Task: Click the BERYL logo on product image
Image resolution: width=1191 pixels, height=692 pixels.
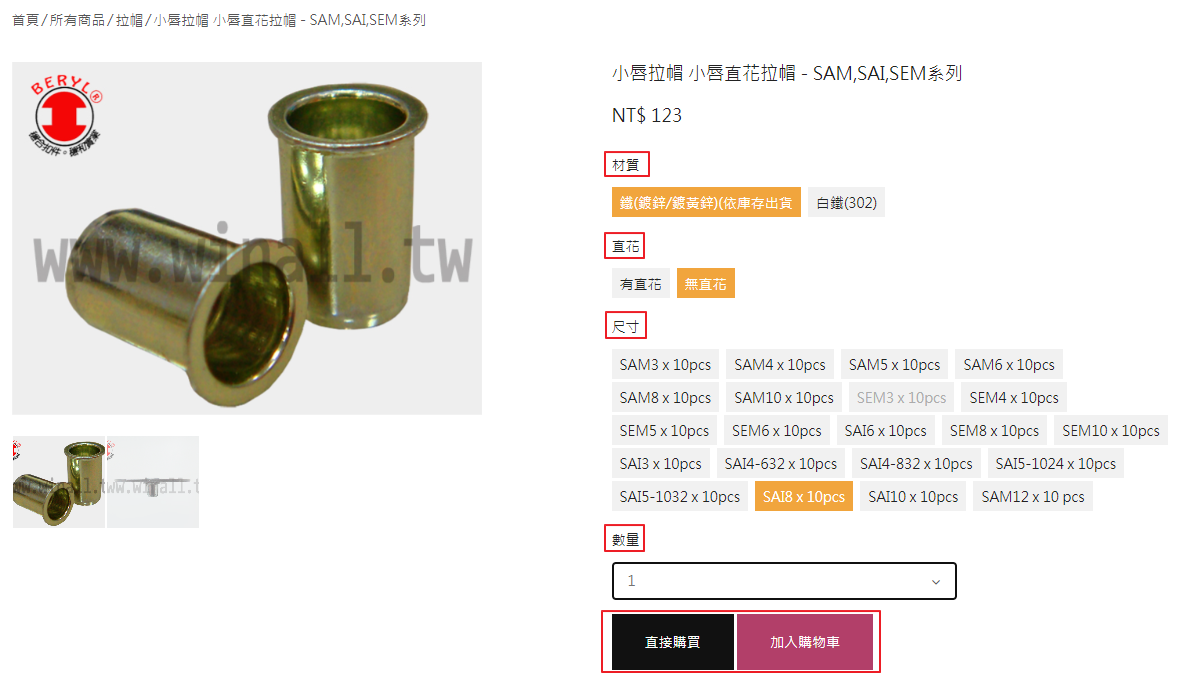Action: pyautogui.click(x=65, y=115)
